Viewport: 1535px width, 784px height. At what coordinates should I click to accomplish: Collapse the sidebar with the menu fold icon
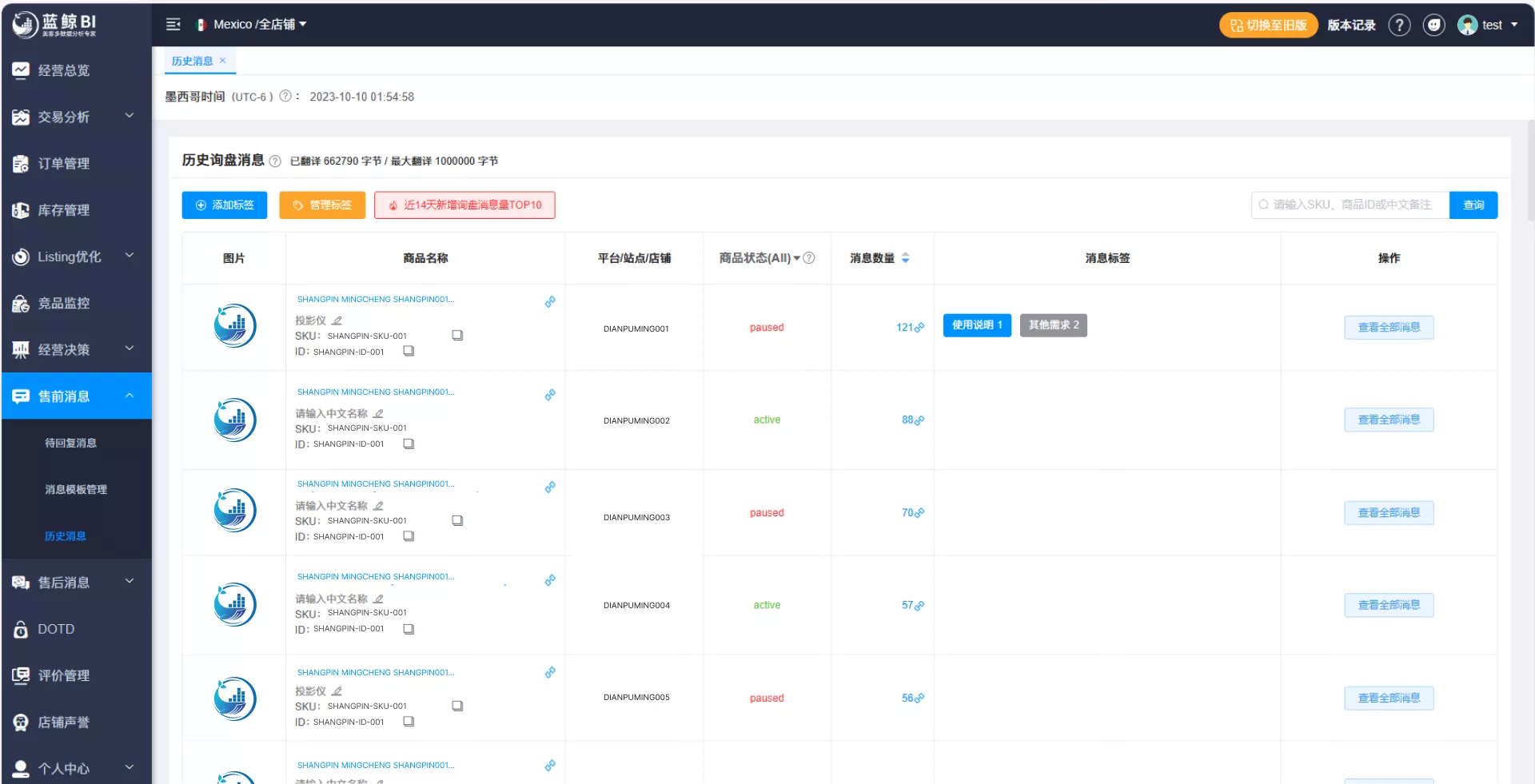tap(173, 25)
